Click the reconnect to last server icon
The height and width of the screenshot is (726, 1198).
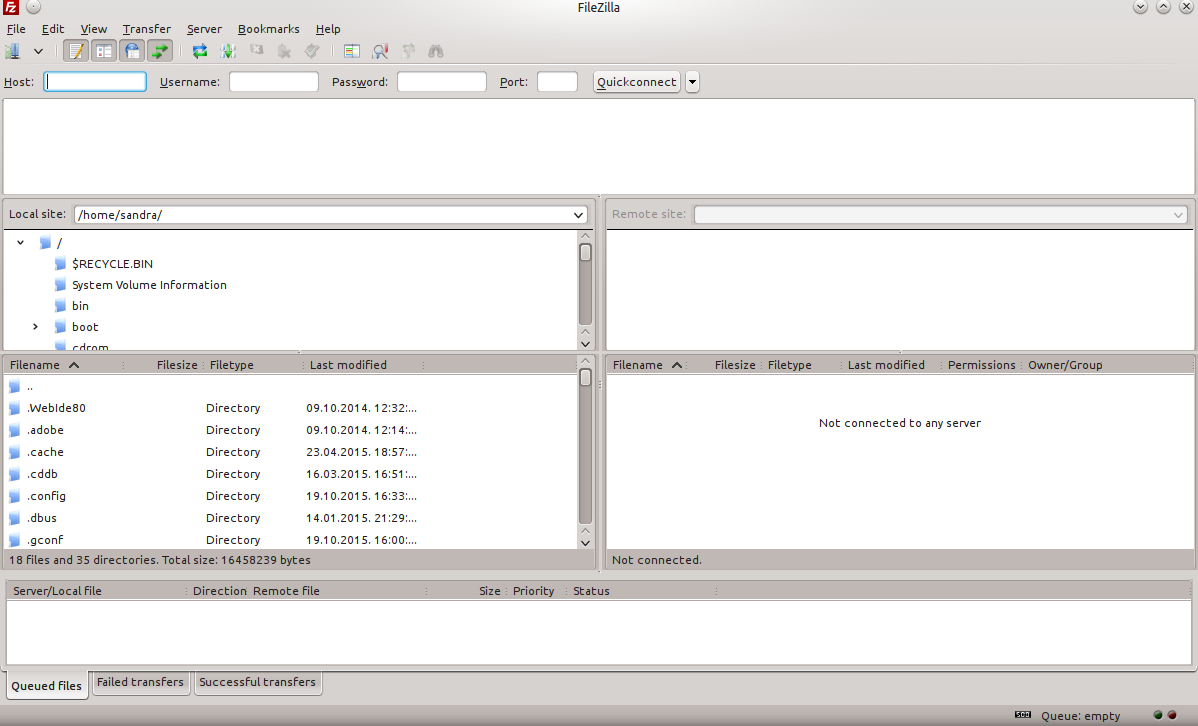pyautogui.click(x=312, y=51)
